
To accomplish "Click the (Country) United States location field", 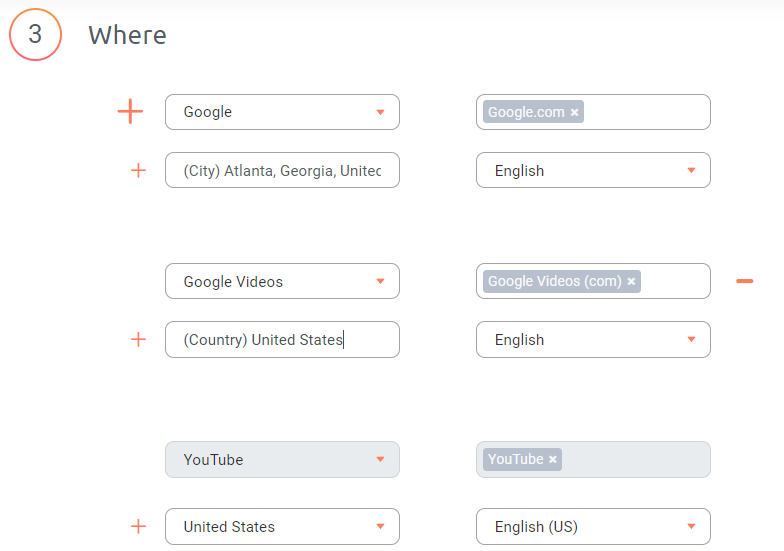I will [x=282, y=340].
